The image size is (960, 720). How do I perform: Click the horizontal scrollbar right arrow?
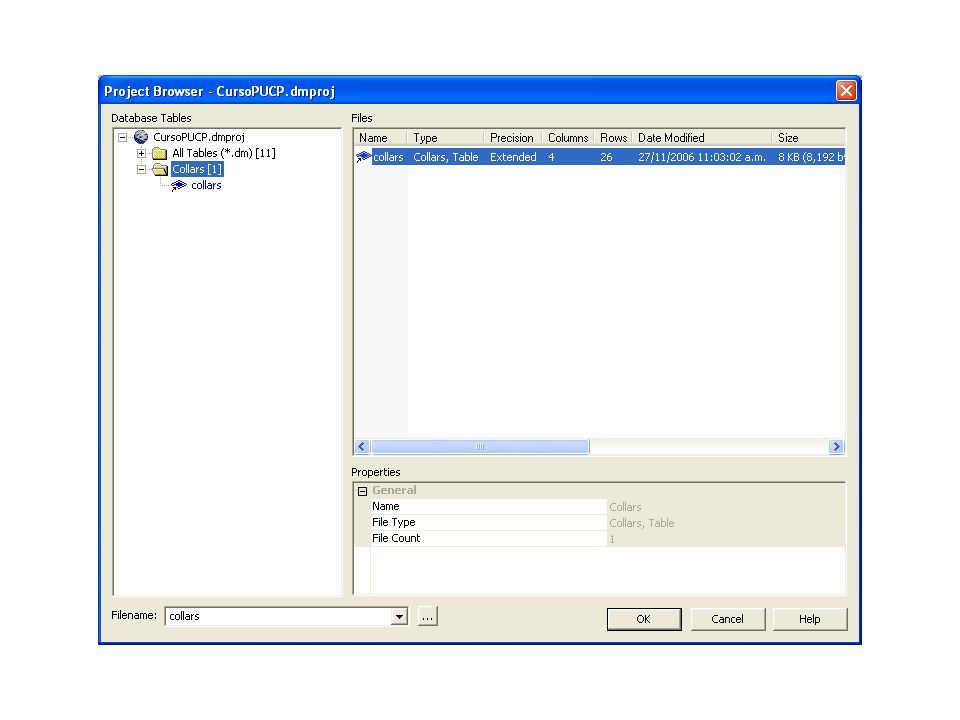pyautogui.click(x=836, y=446)
